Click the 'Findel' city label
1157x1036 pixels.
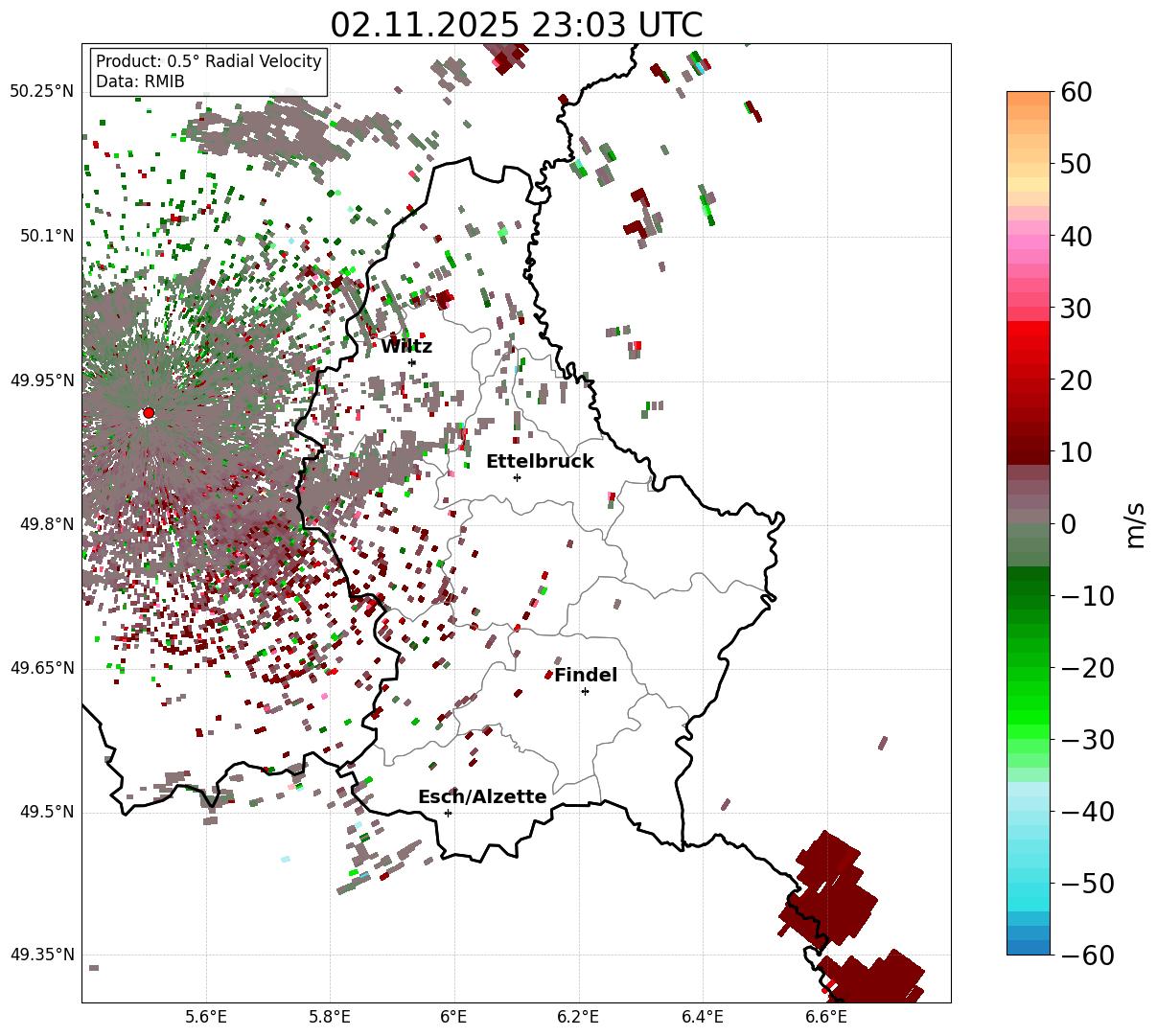[x=586, y=676]
